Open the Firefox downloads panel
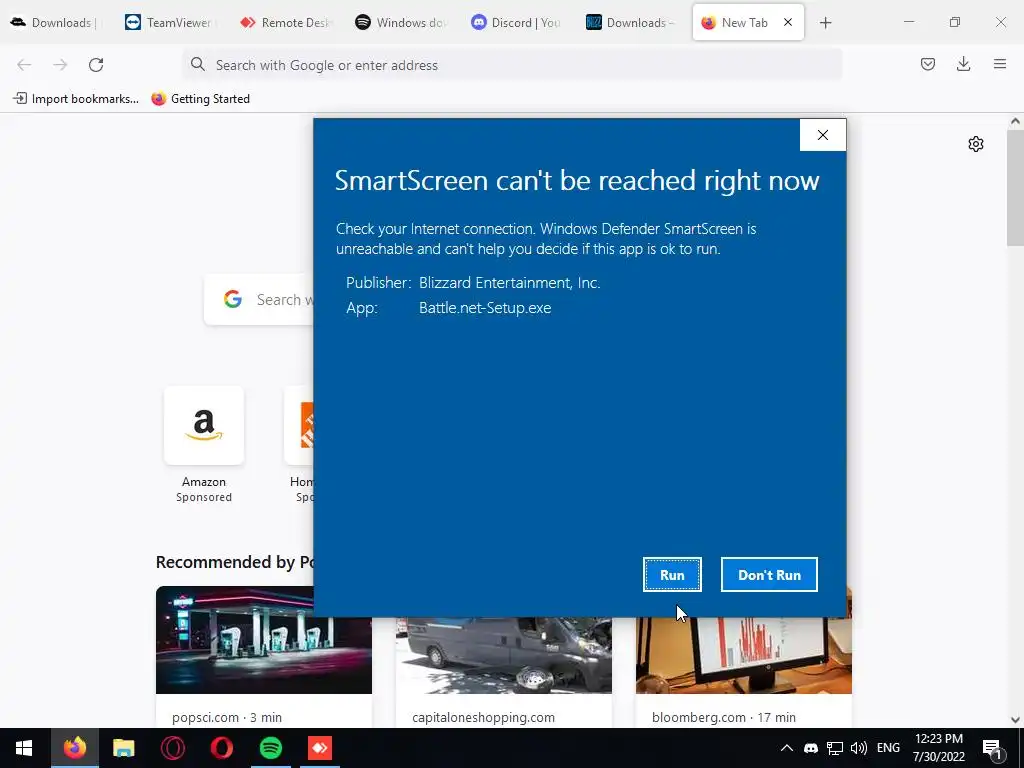Image resolution: width=1024 pixels, height=768 pixels. (963, 64)
